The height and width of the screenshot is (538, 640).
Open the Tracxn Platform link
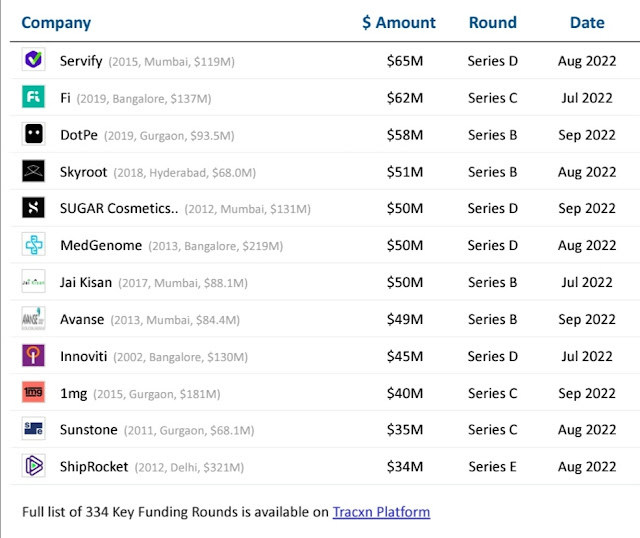[x=381, y=512]
